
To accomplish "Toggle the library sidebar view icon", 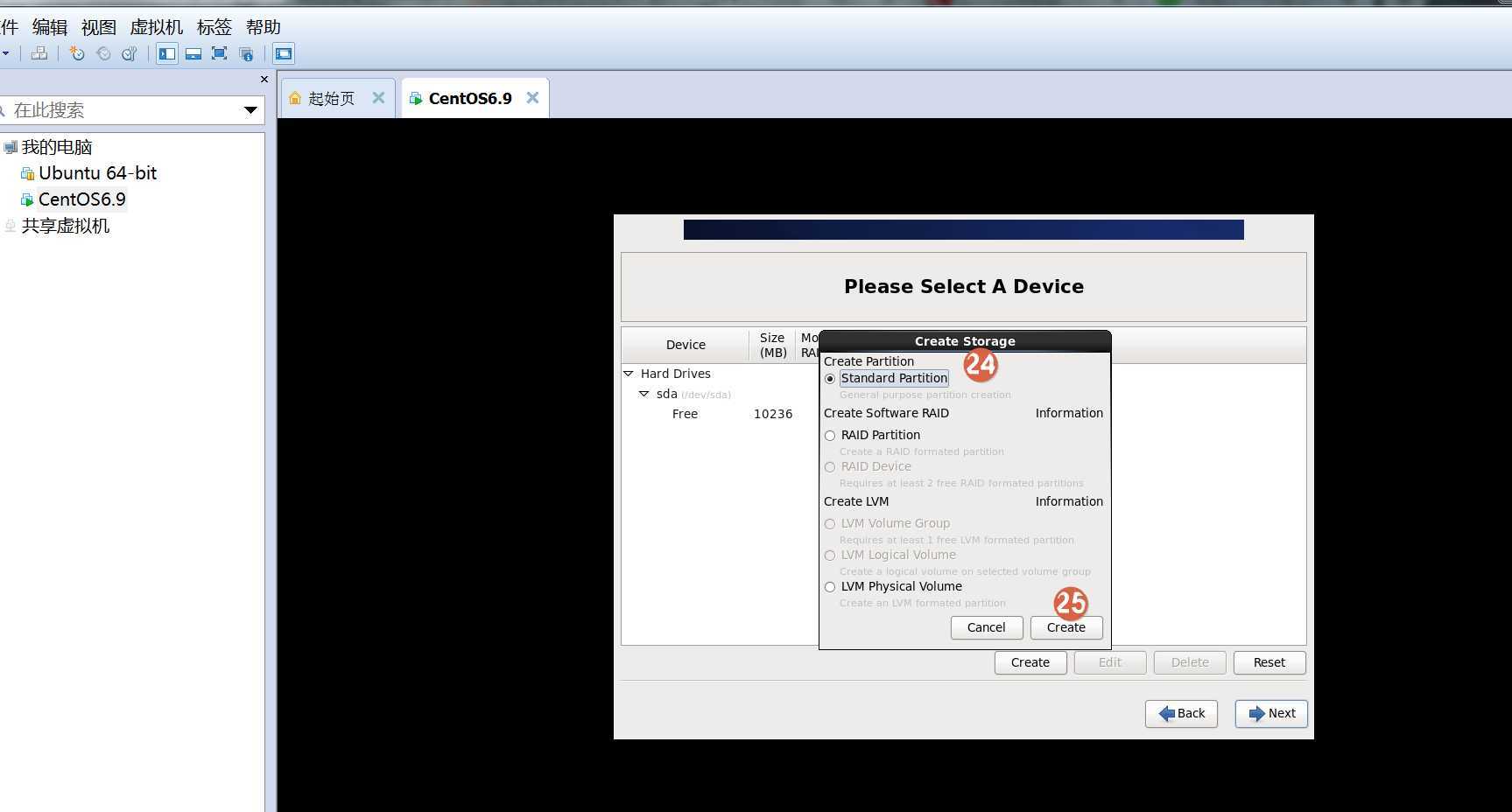I will click(167, 53).
